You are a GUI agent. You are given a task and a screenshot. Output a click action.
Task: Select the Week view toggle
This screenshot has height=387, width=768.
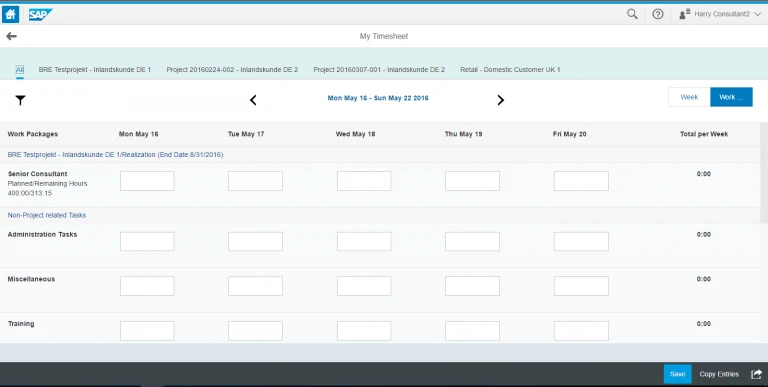tap(689, 97)
